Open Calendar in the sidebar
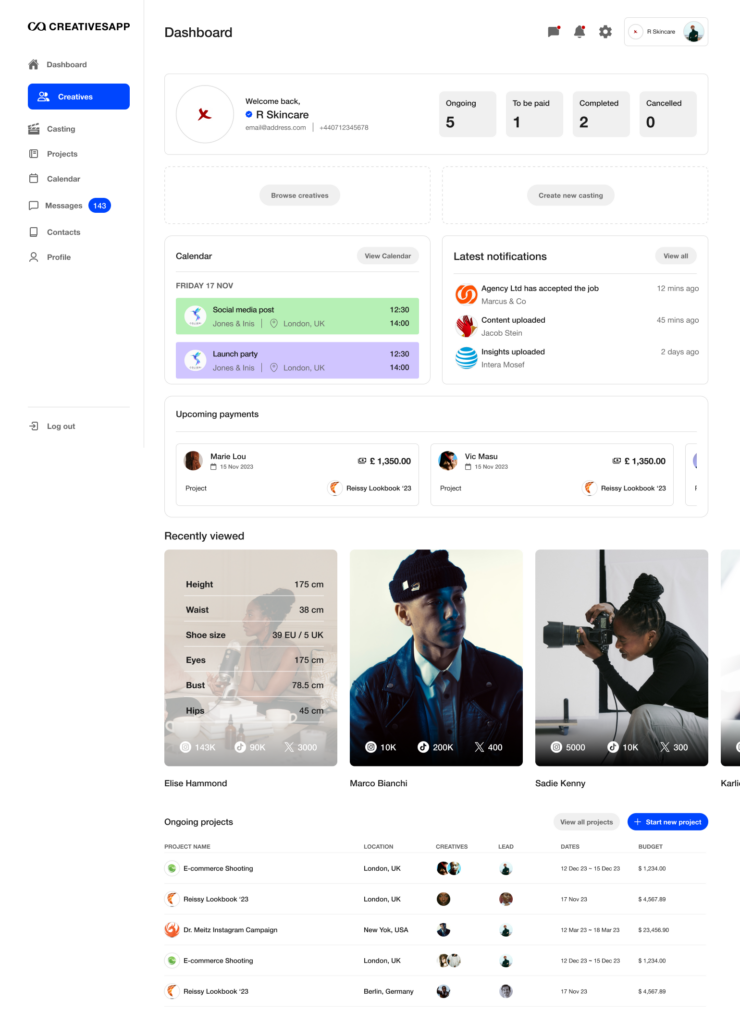This screenshot has width=740, height=1024. point(55,179)
